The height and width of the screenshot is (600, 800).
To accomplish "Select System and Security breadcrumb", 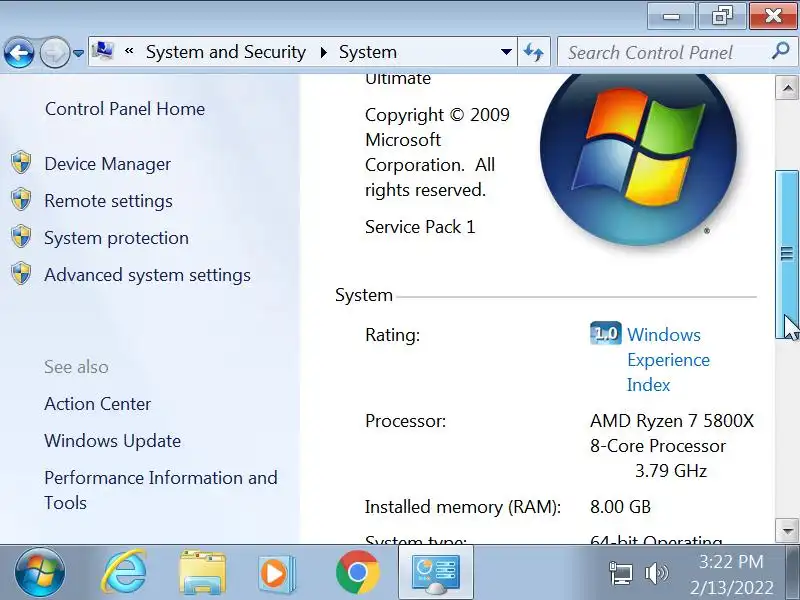I will [226, 52].
